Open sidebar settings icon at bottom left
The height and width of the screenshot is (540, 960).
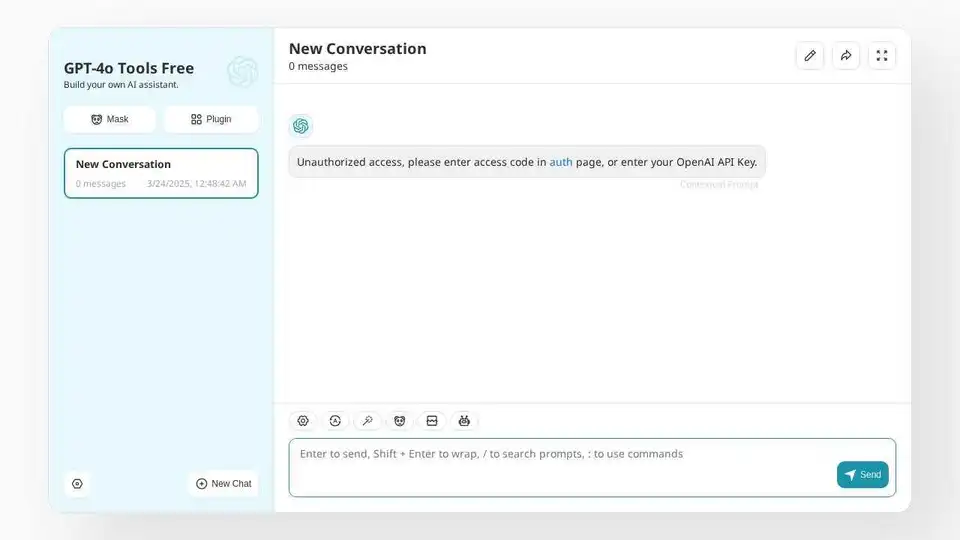pyautogui.click(x=77, y=484)
